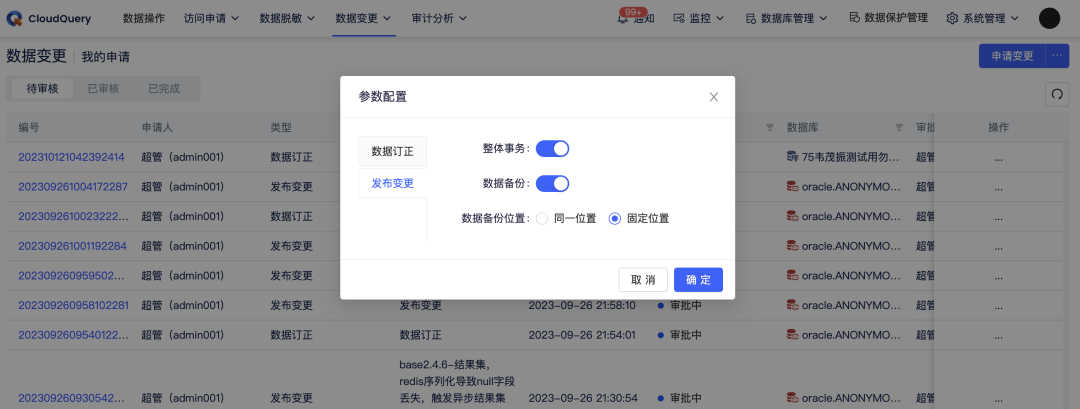Click the 取消 button
This screenshot has height=409, width=1080.
[643, 280]
